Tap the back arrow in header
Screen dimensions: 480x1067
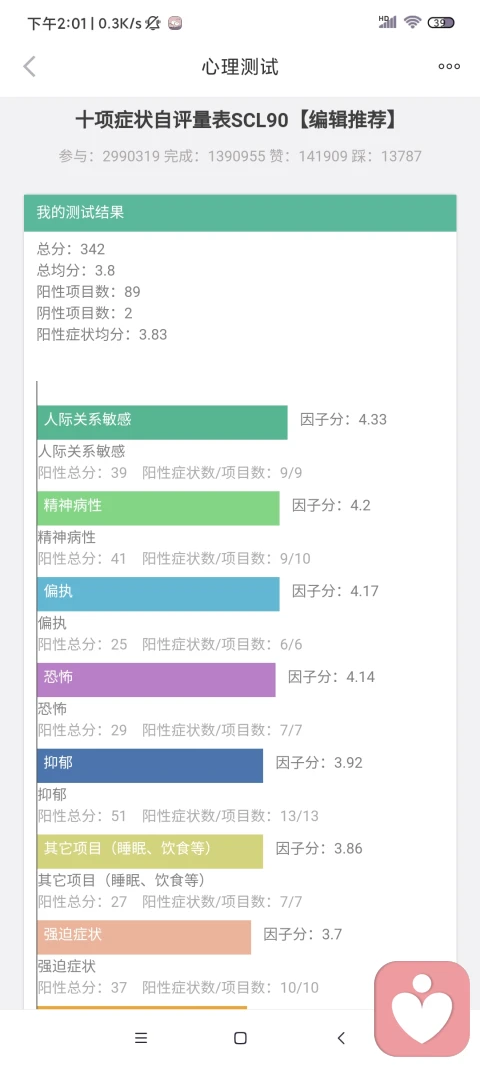(x=29, y=67)
